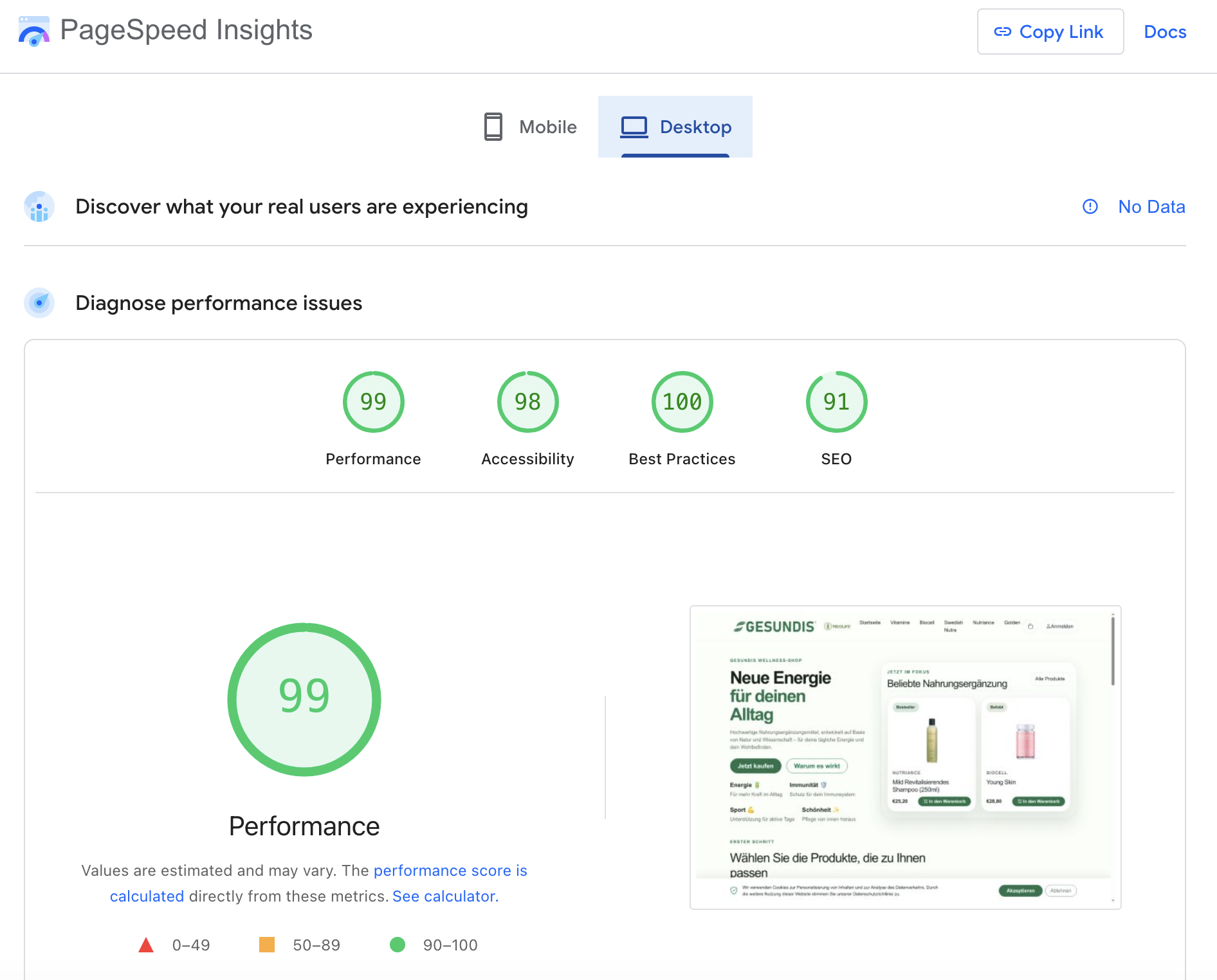Image resolution: width=1217 pixels, height=980 pixels.
Task: Click the desktop laptop icon
Action: coord(634,127)
